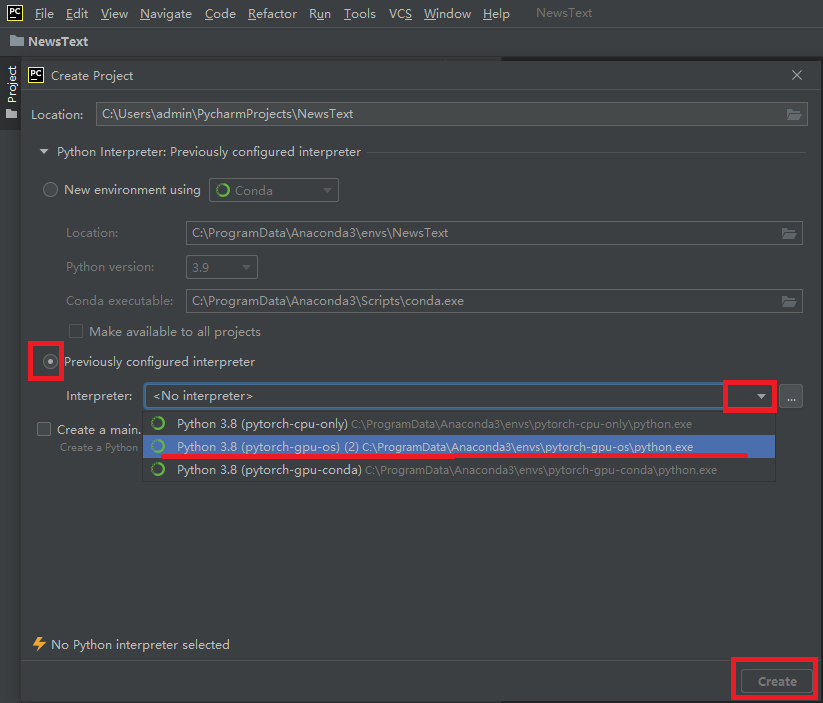Open the Conda environment type dropdown
Viewport: 823px width, 703px height.
tap(273, 190)
